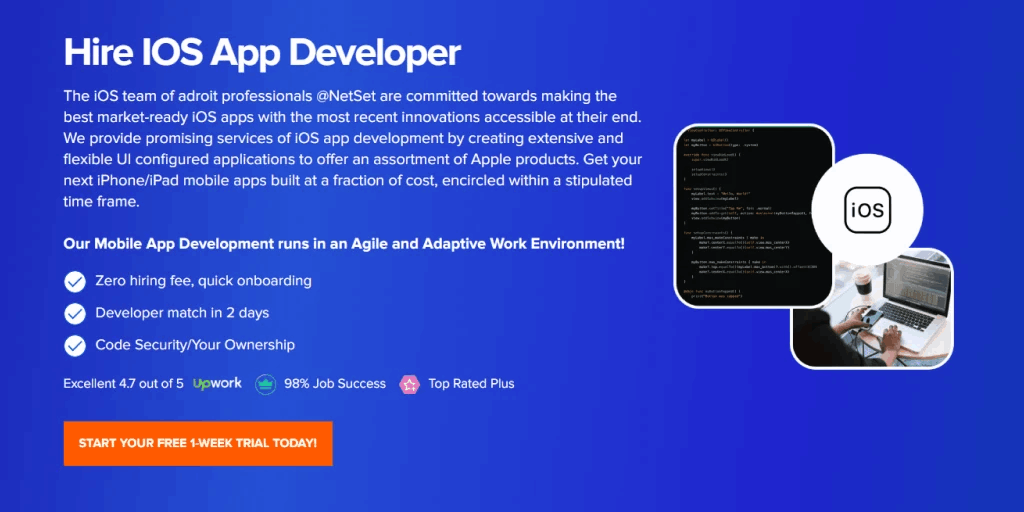This screenshot has height=512, width=1024.
Task: Click the Zero hiring fee, quick onboarding text
Action: pos(203,281)
